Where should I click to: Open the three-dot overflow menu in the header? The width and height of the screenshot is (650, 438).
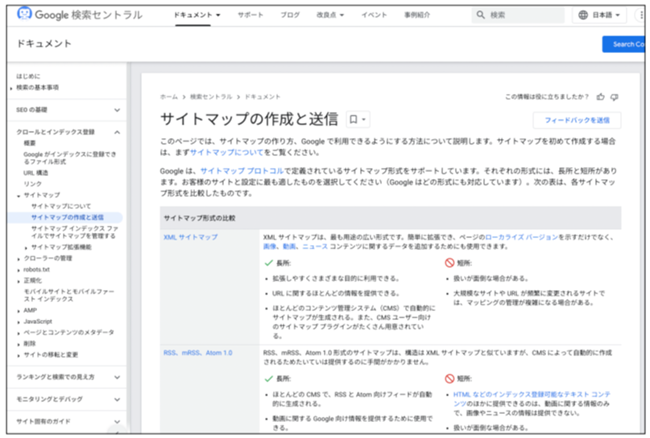[641, 16]
